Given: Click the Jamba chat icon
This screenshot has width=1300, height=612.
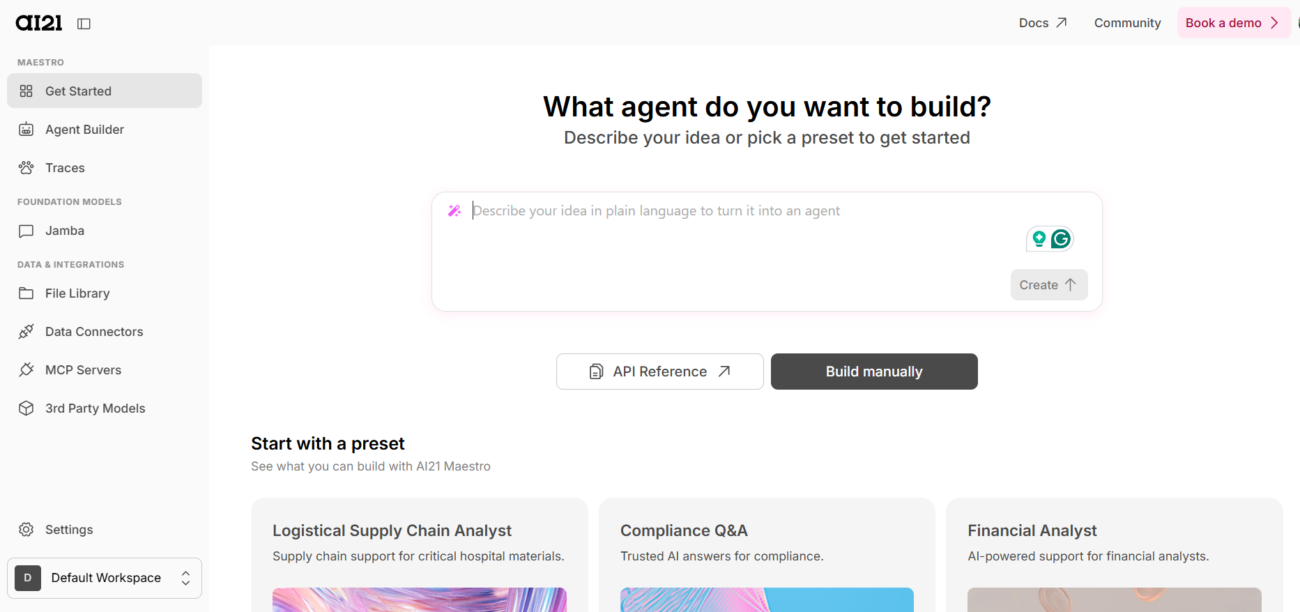Looking at the screenshot, I should (26, 231).
